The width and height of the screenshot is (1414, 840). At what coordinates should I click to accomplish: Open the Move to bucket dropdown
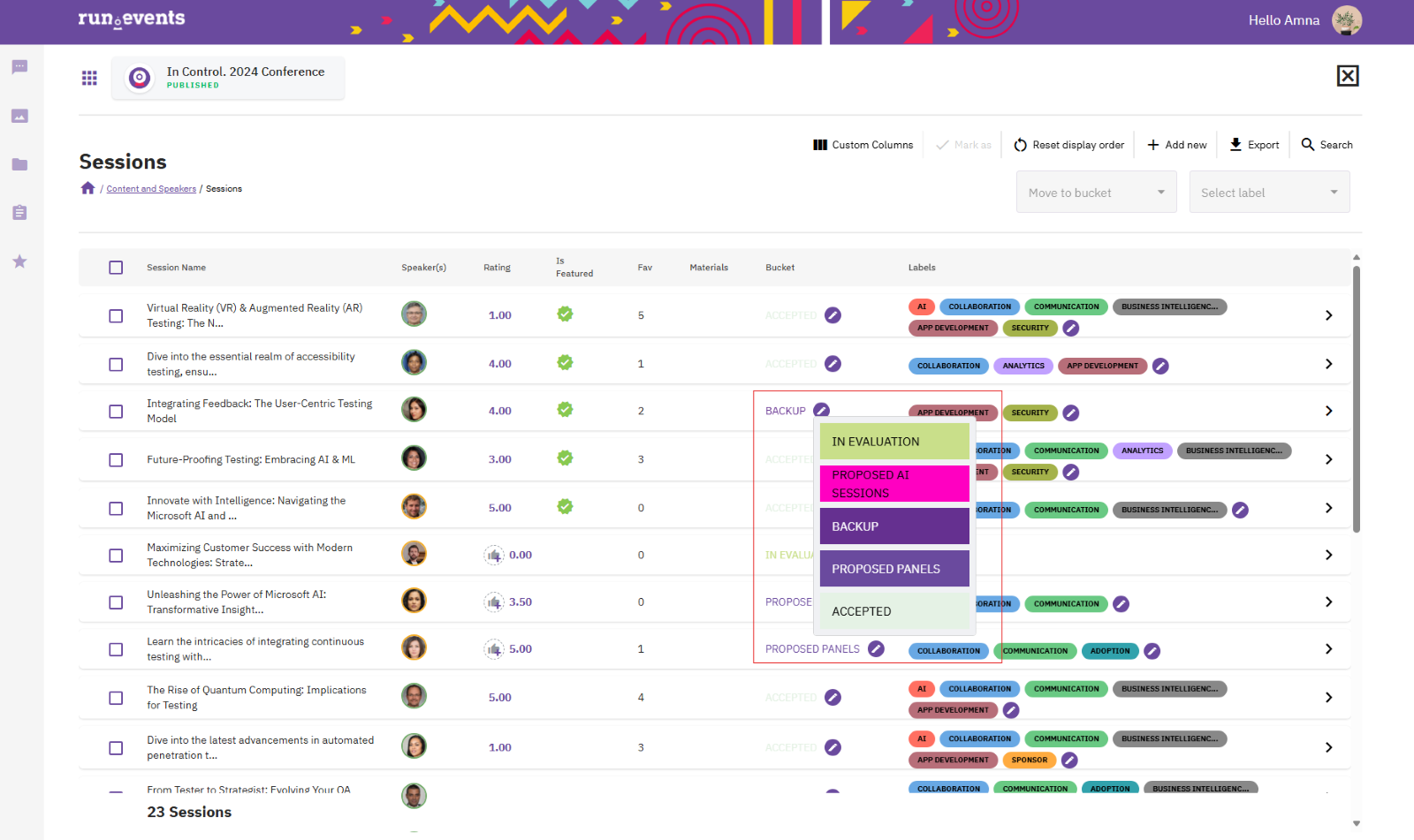point(1096,193)
